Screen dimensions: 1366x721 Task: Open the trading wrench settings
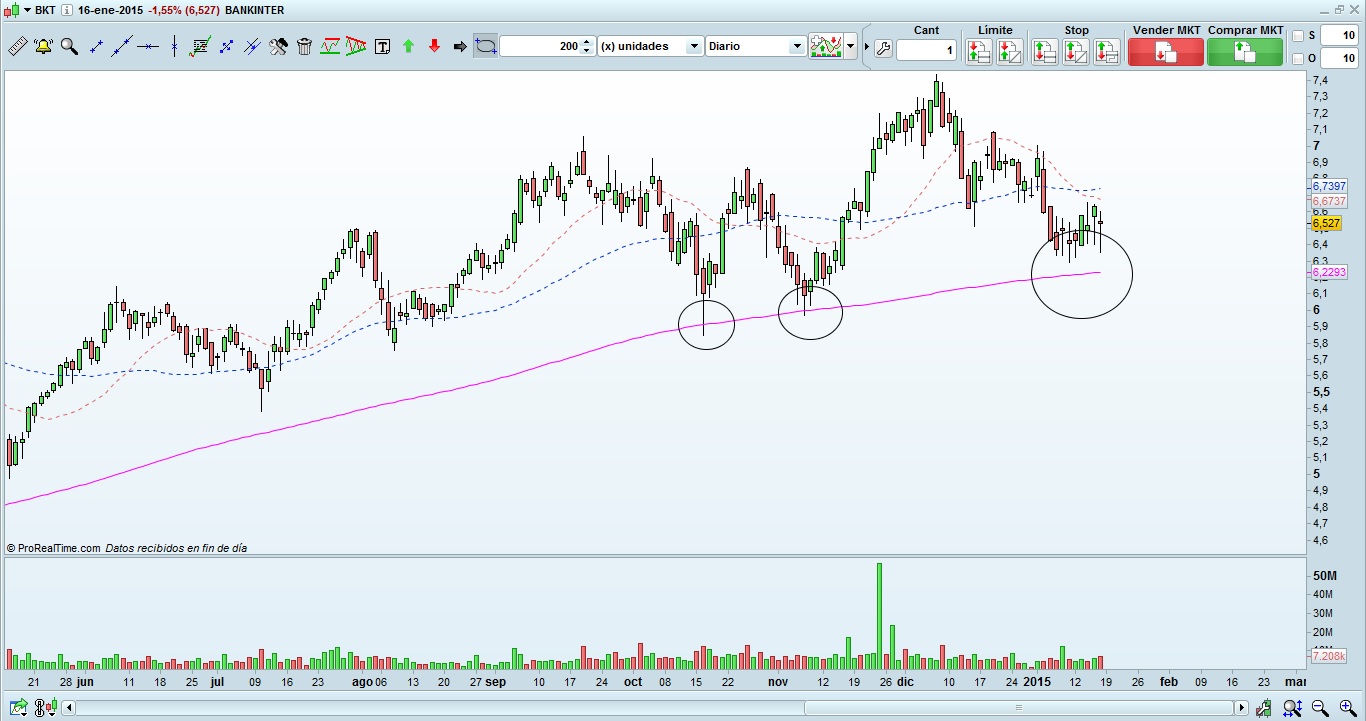882,47
